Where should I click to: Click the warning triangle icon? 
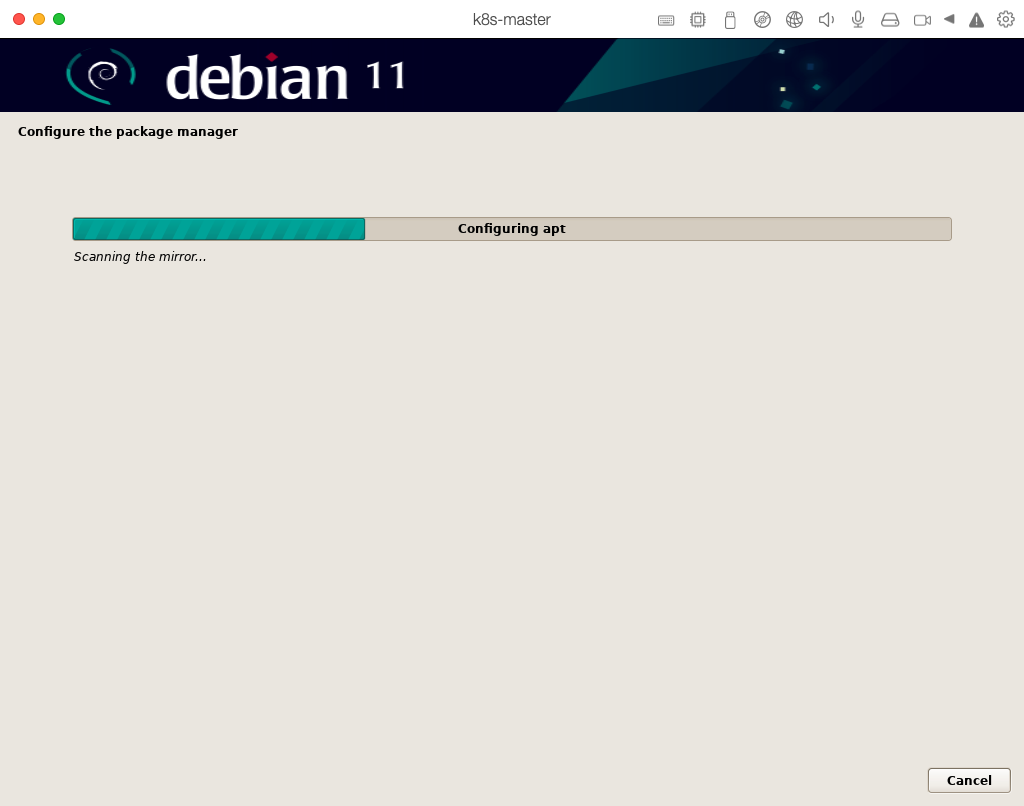[976, 20]
